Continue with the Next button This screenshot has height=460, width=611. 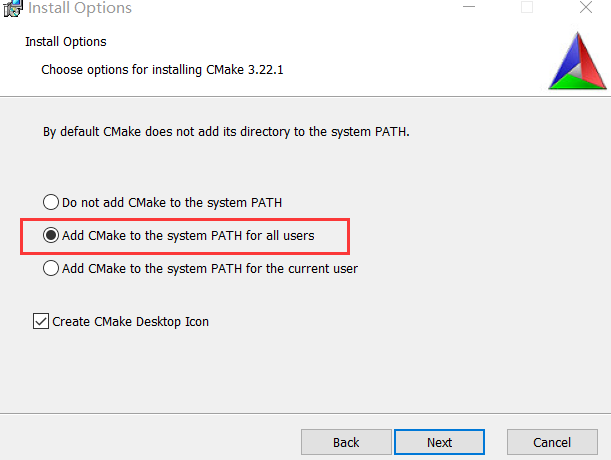click(439, 442)
